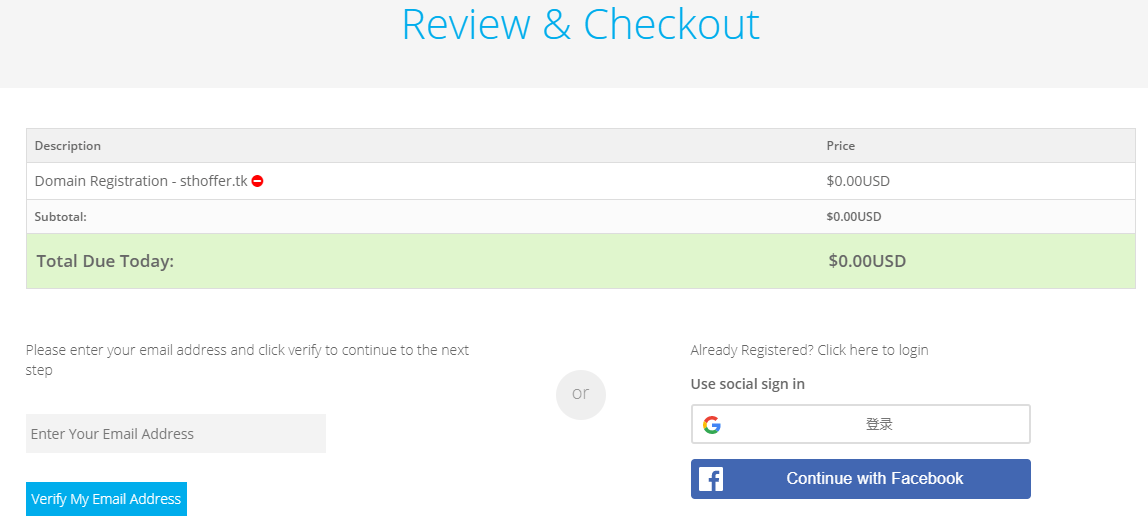Click the Total Due Today $0.00USD amount

[x=867, y=261]
